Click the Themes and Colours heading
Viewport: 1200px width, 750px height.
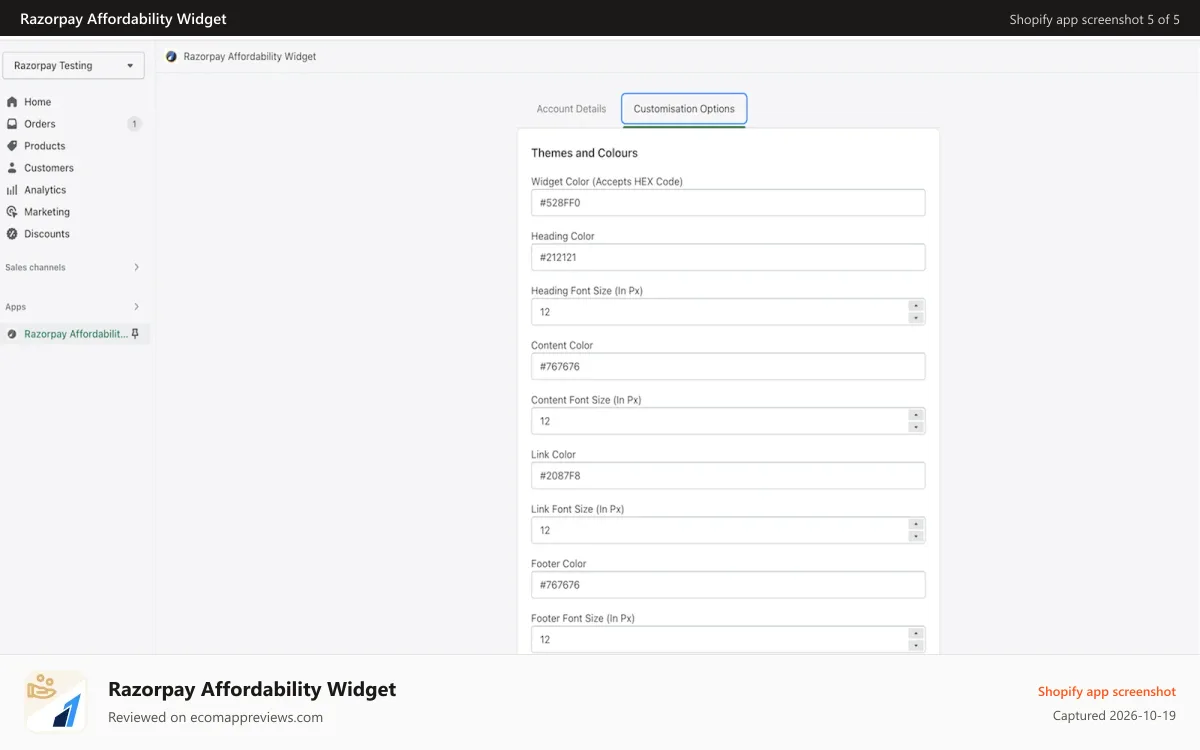(584, 153)
